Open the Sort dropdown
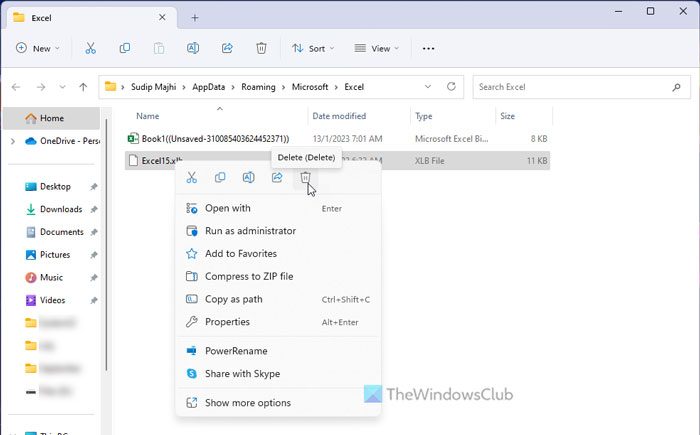The height and width of the screenshot is (435, 700). [x=312, y=48]
